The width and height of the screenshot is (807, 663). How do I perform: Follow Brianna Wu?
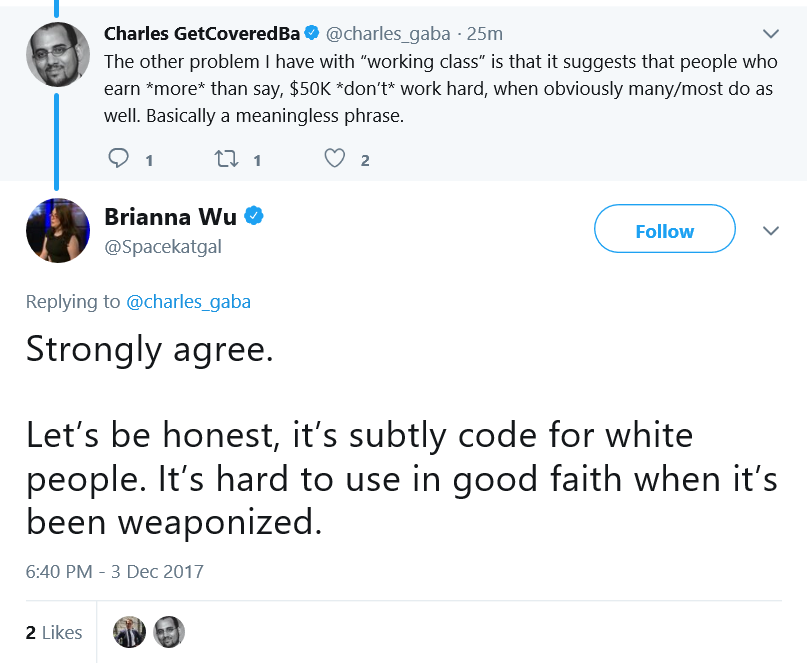point(664,229)
